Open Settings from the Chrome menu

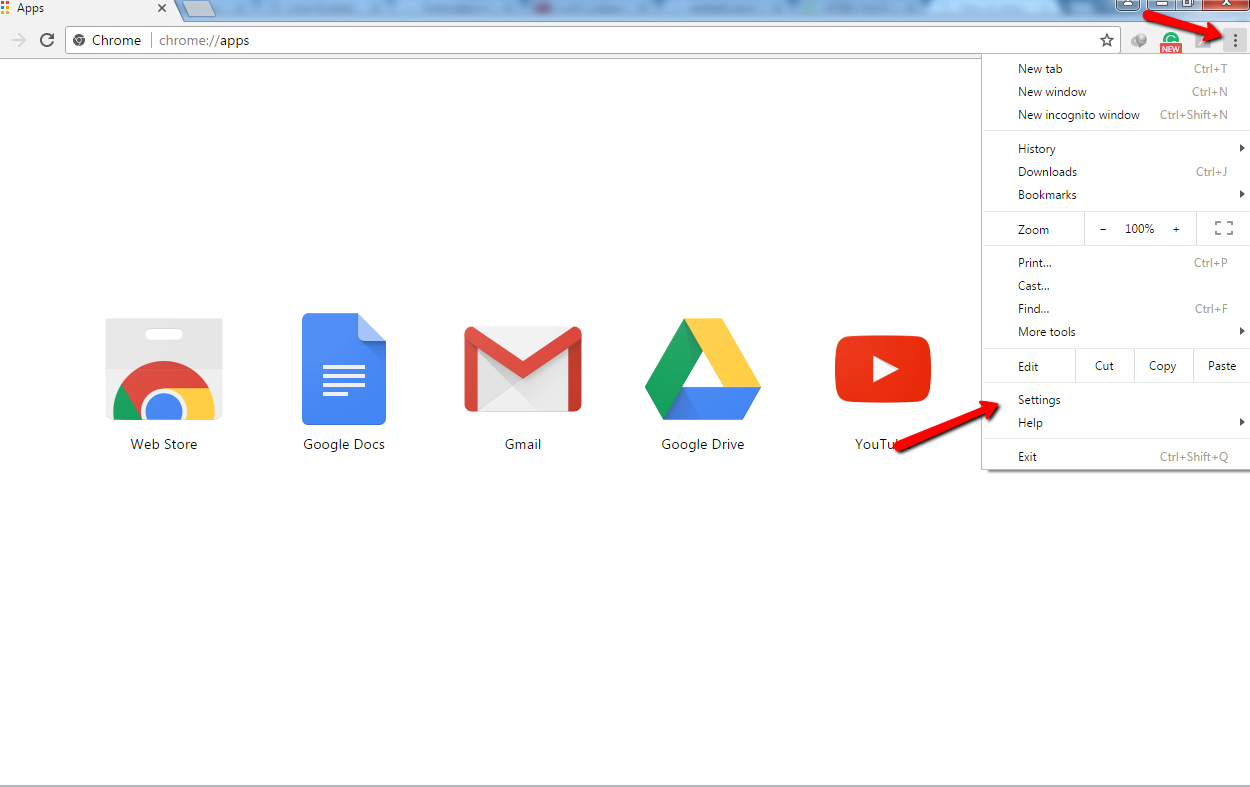(x=1116, y=400)
